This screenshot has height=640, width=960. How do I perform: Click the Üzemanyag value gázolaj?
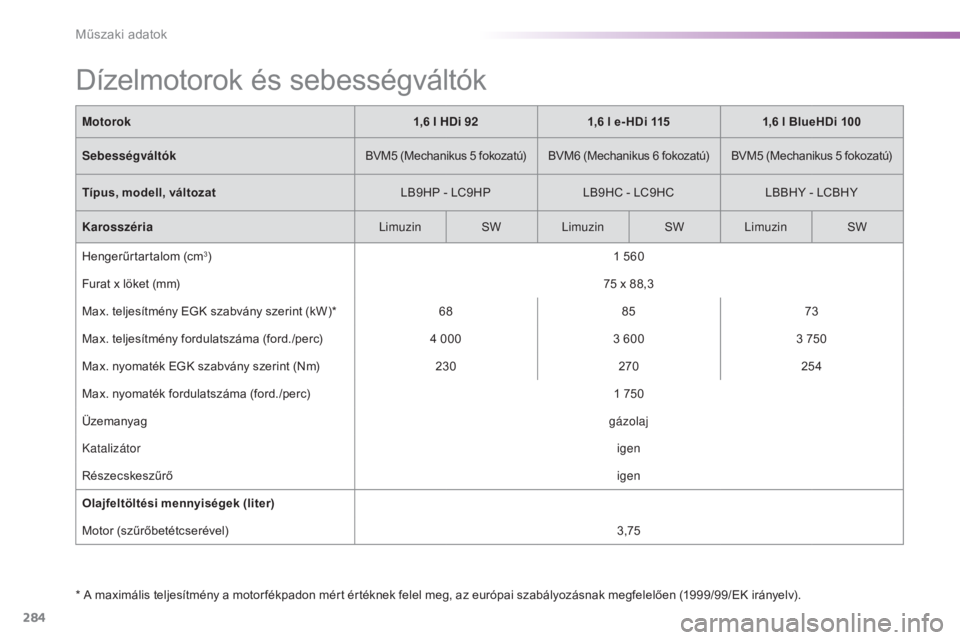tap(629, 421)
